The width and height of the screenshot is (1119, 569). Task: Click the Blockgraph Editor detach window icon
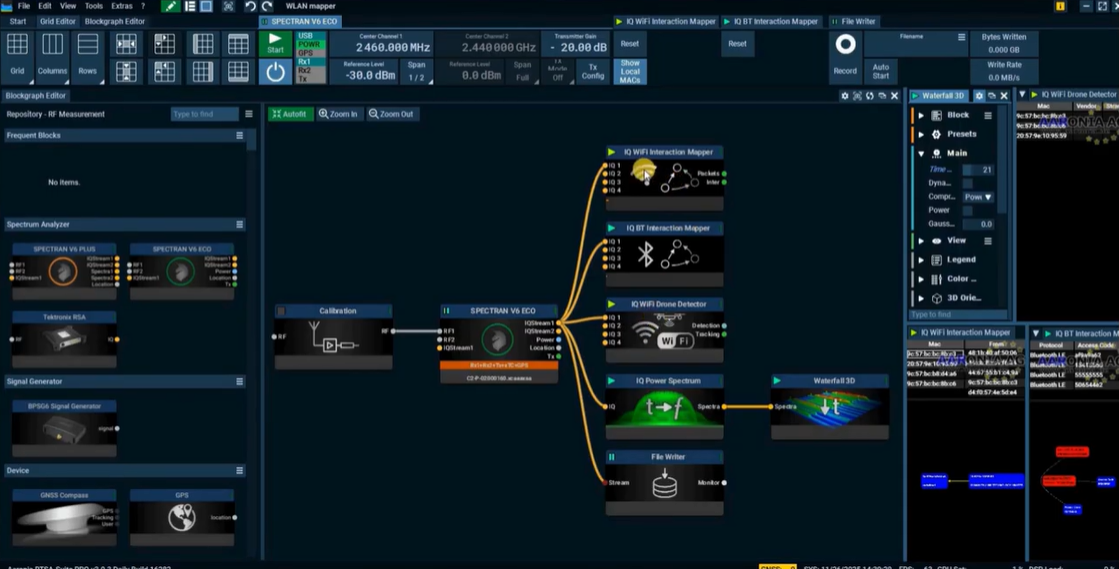pos(882,96)
